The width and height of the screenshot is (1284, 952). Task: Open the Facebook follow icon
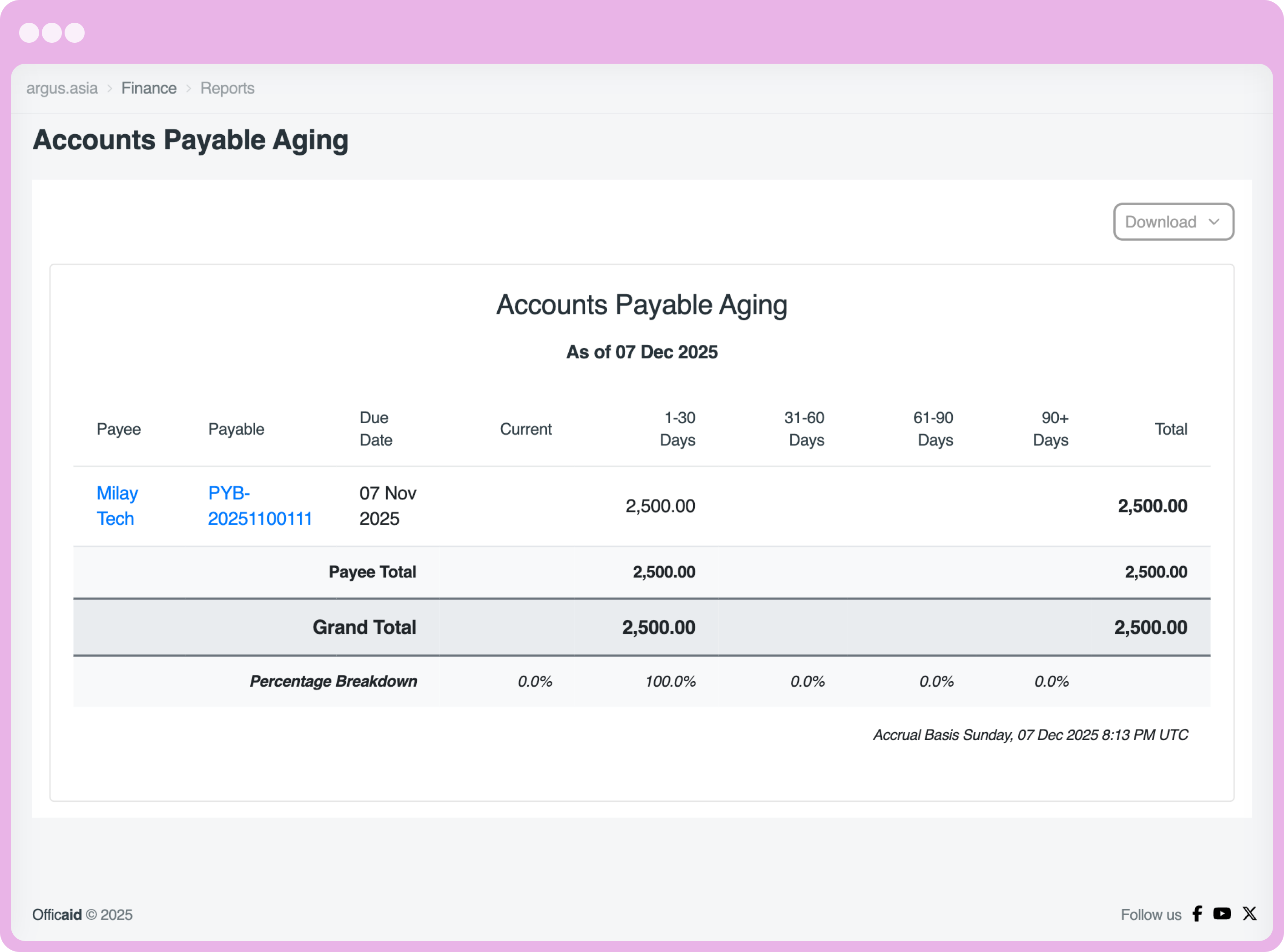coord(1197,914)
